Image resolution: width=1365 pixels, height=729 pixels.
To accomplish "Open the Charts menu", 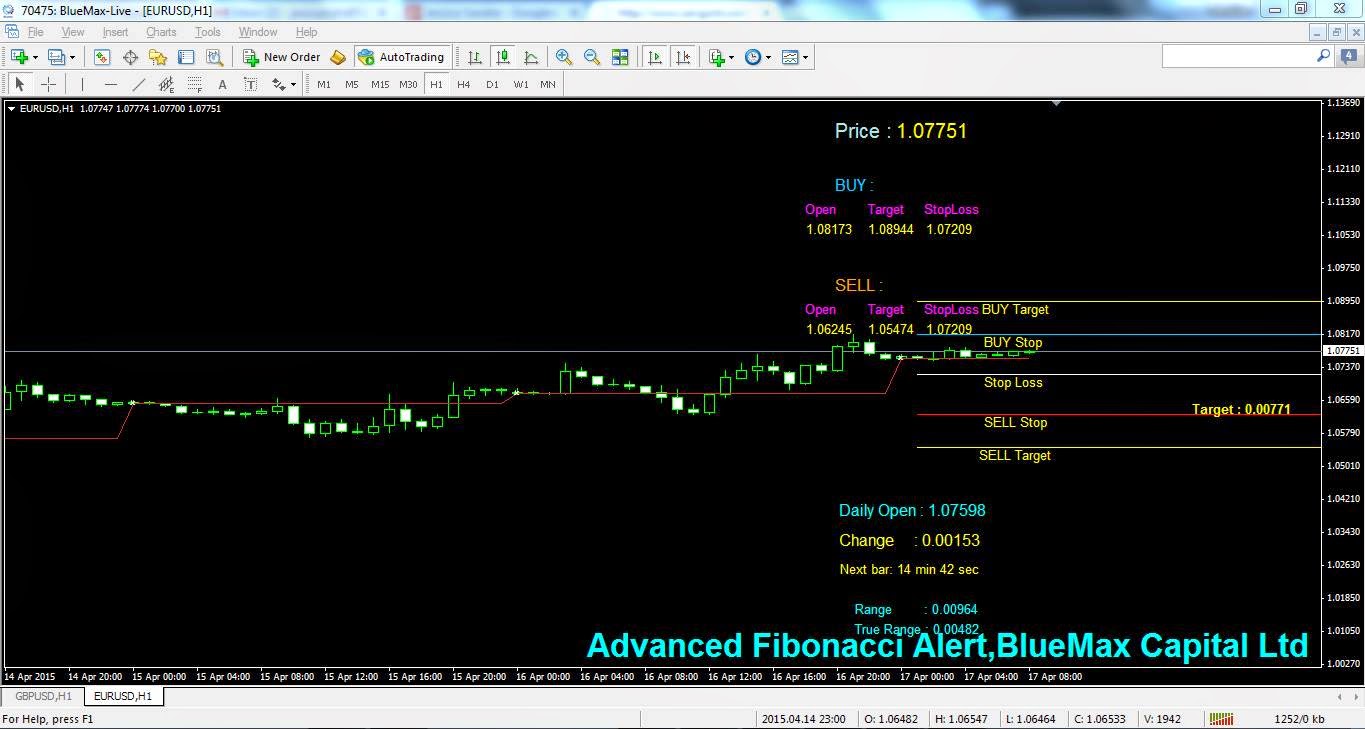I will pos(161,32).
